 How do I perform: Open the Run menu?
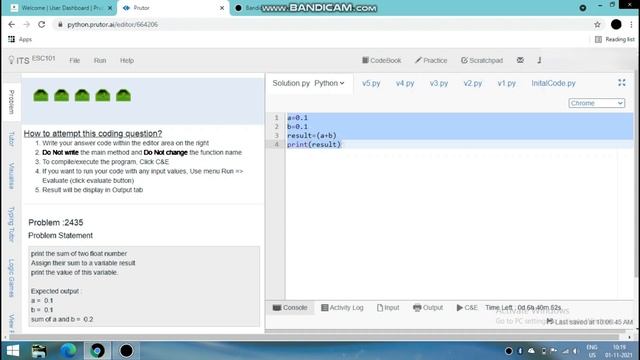[100, 60]
